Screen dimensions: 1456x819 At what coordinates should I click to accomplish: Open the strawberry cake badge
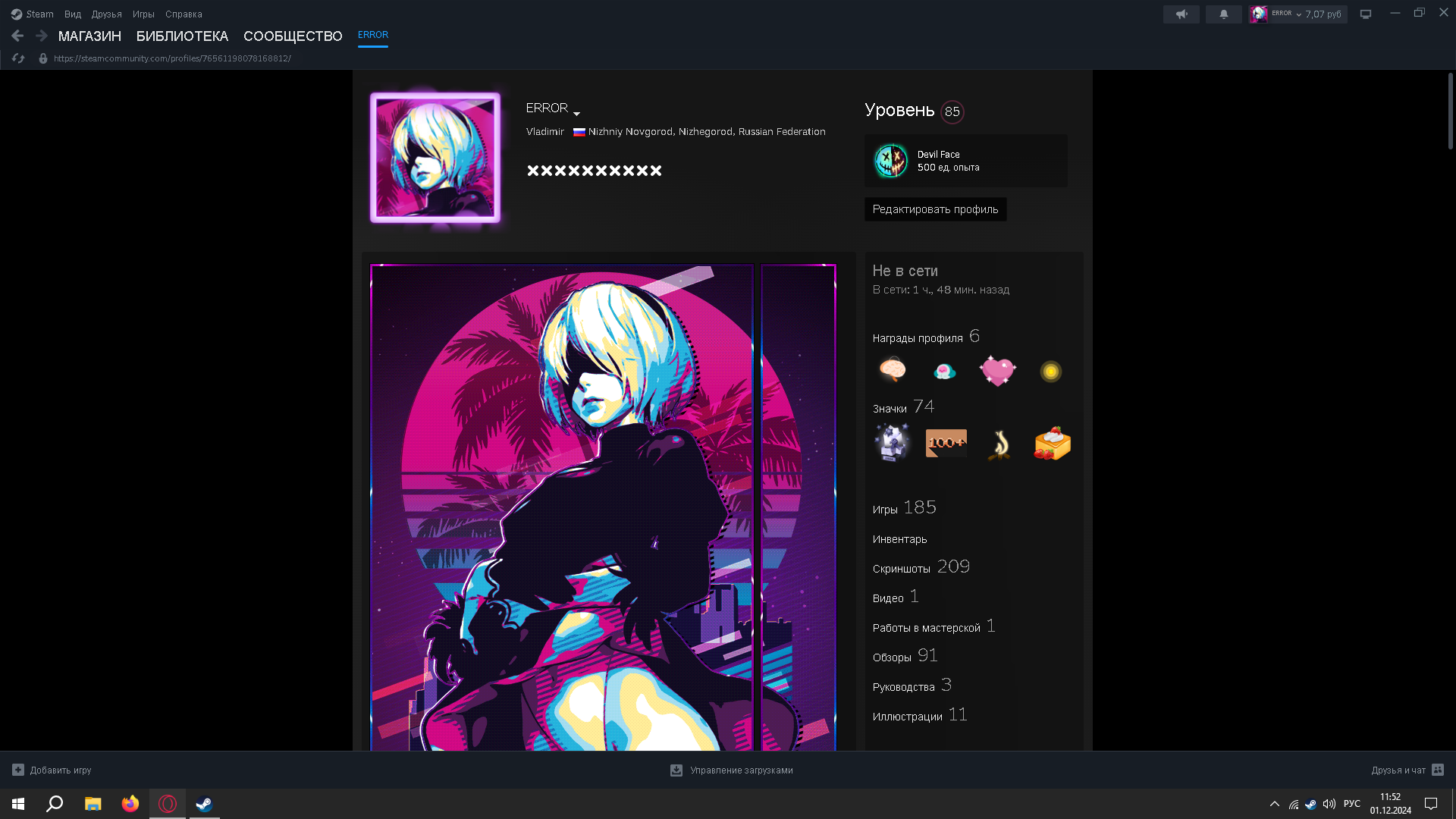tap(1053, 443)
